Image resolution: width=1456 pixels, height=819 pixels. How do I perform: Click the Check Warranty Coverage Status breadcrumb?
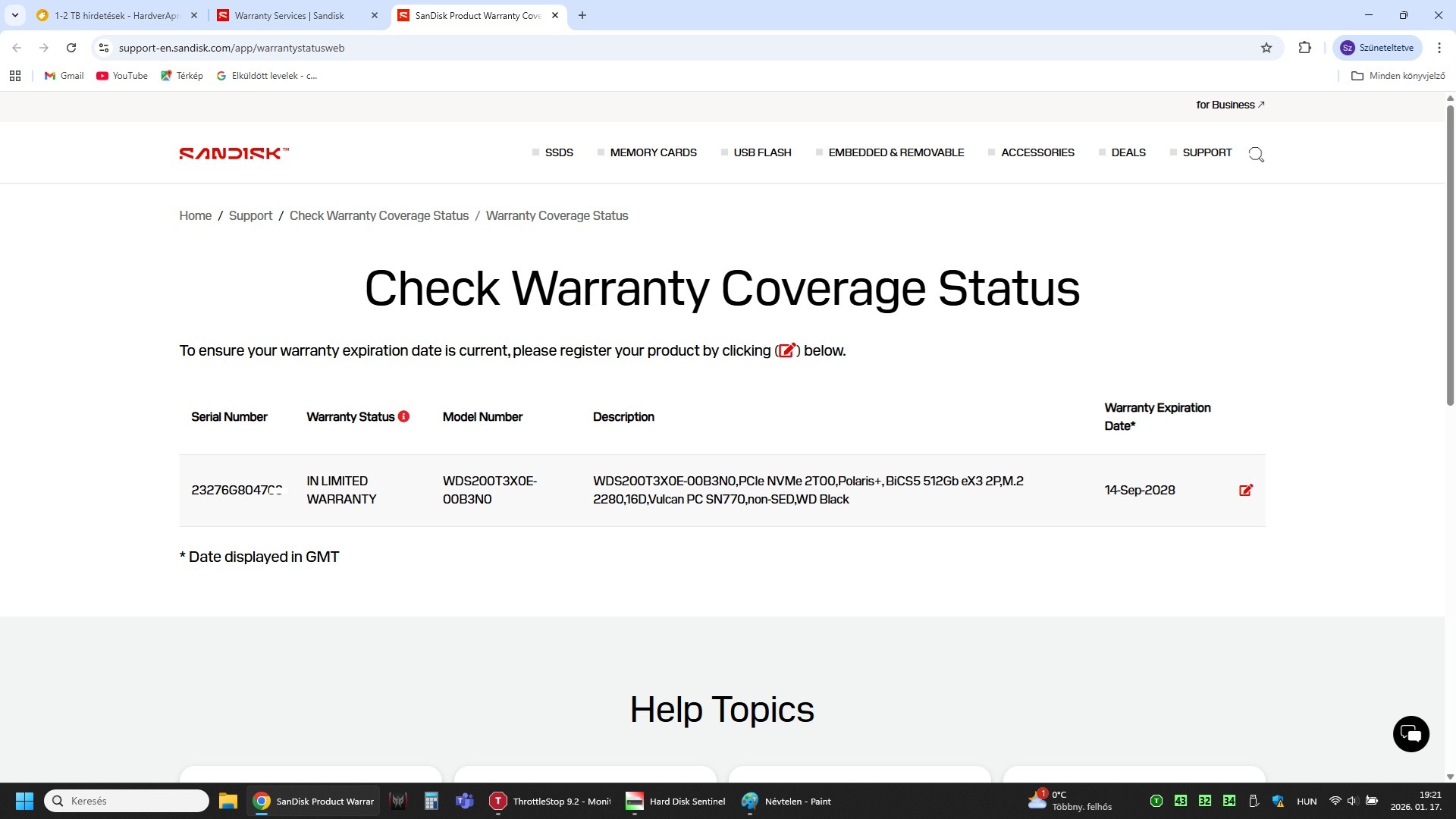point(378,215)
